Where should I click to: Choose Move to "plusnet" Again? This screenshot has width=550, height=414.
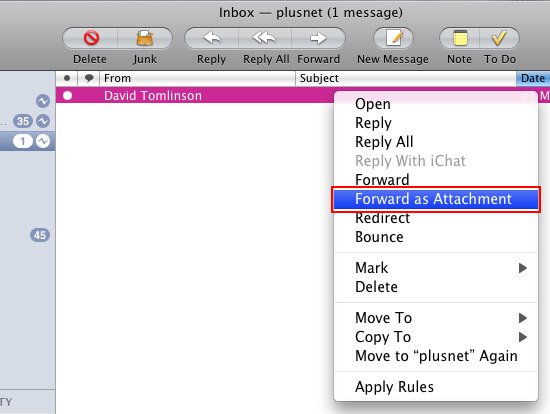click(436, 356)
